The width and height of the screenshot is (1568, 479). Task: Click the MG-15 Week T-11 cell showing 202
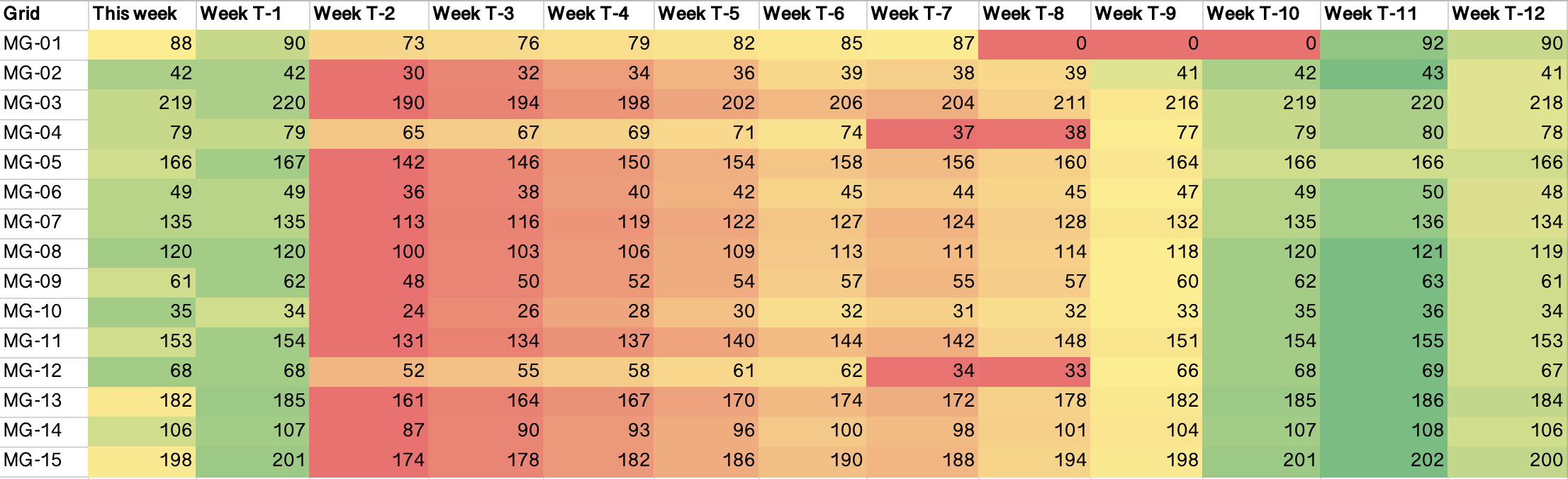[x=1384, y=461]
